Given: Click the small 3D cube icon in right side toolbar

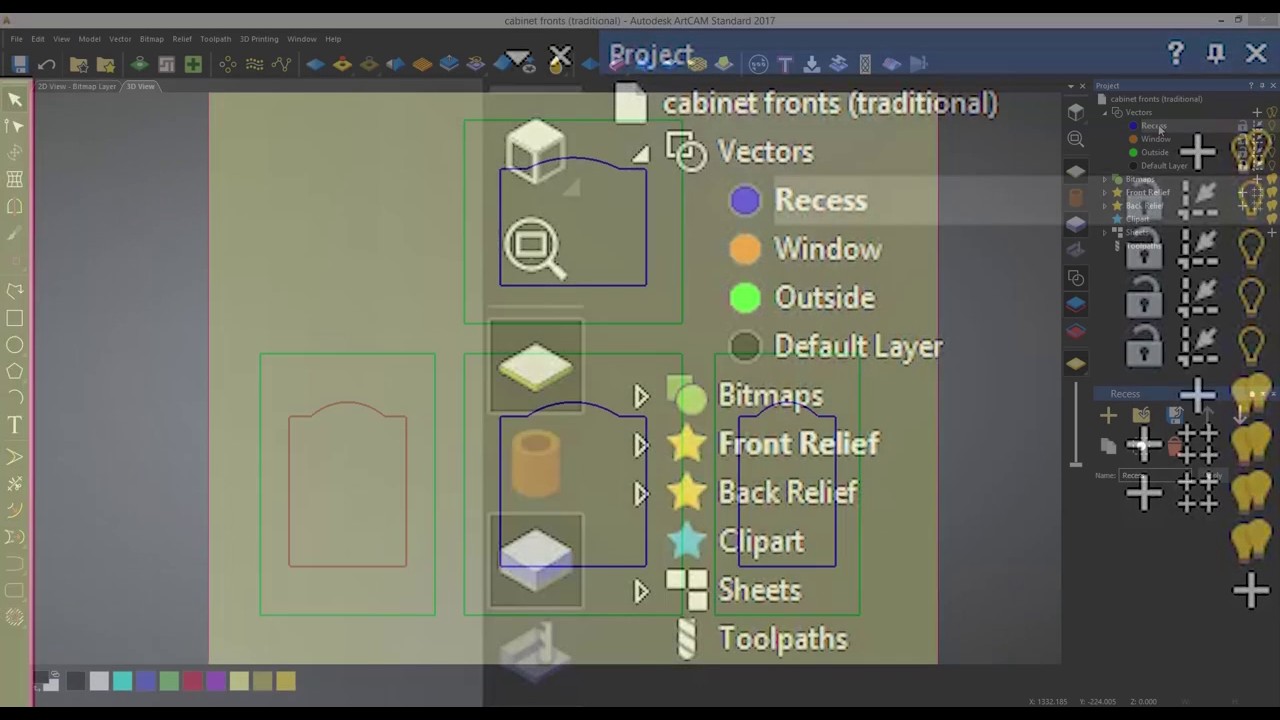Looking at the screenshot, I should [1076, 112].
